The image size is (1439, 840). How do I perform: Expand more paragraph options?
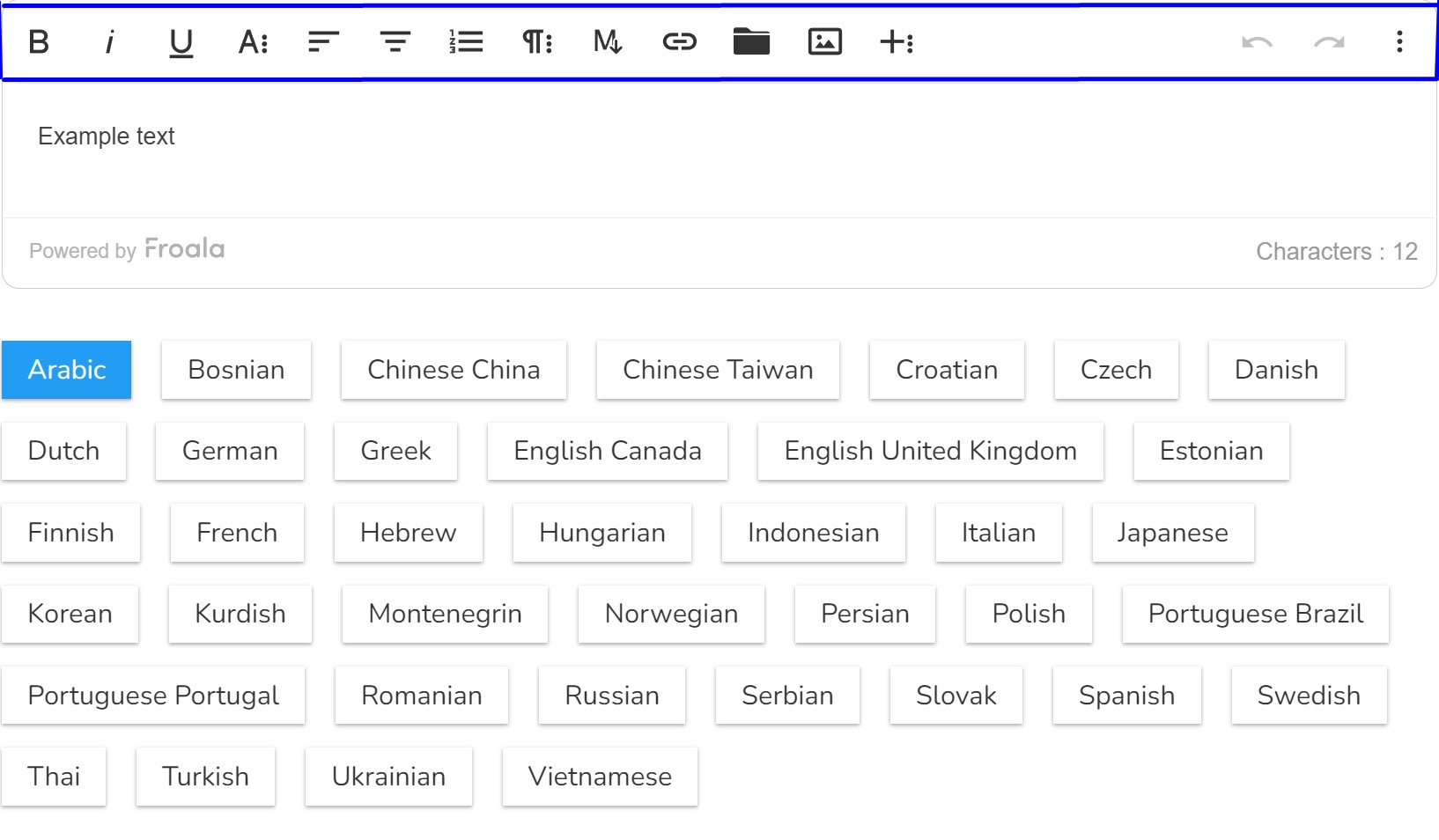tap(537, 41)
